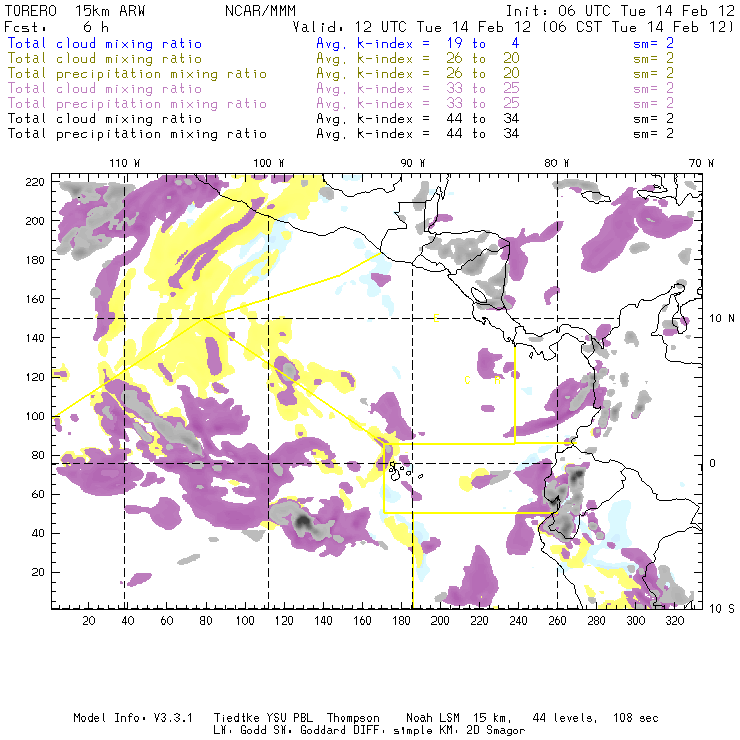
Task: Click the olive 'Total precipitation mixing ratio' legend entry
Action: click(137, 74)
